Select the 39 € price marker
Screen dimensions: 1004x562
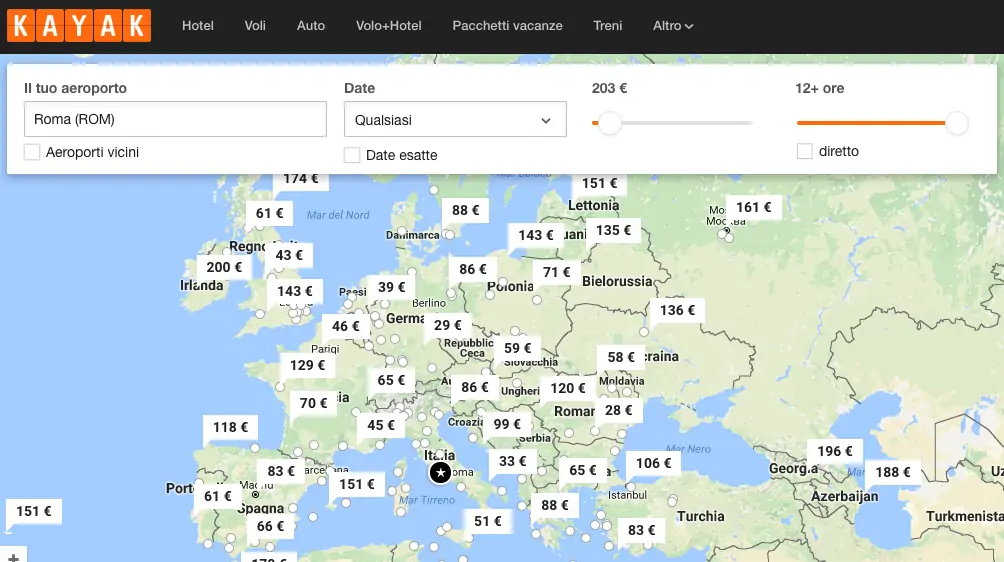(x=391, y=287)
